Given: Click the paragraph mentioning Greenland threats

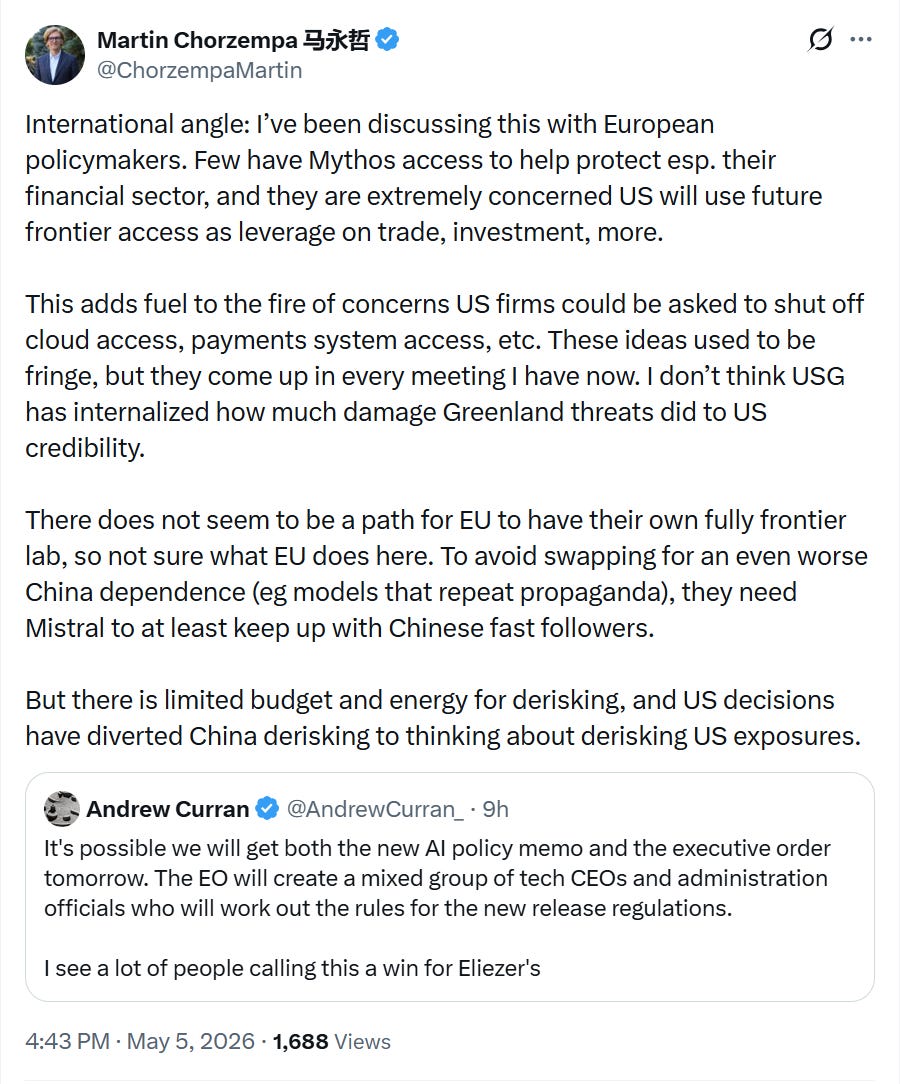Looking at the screenshot, I should 445,376.
